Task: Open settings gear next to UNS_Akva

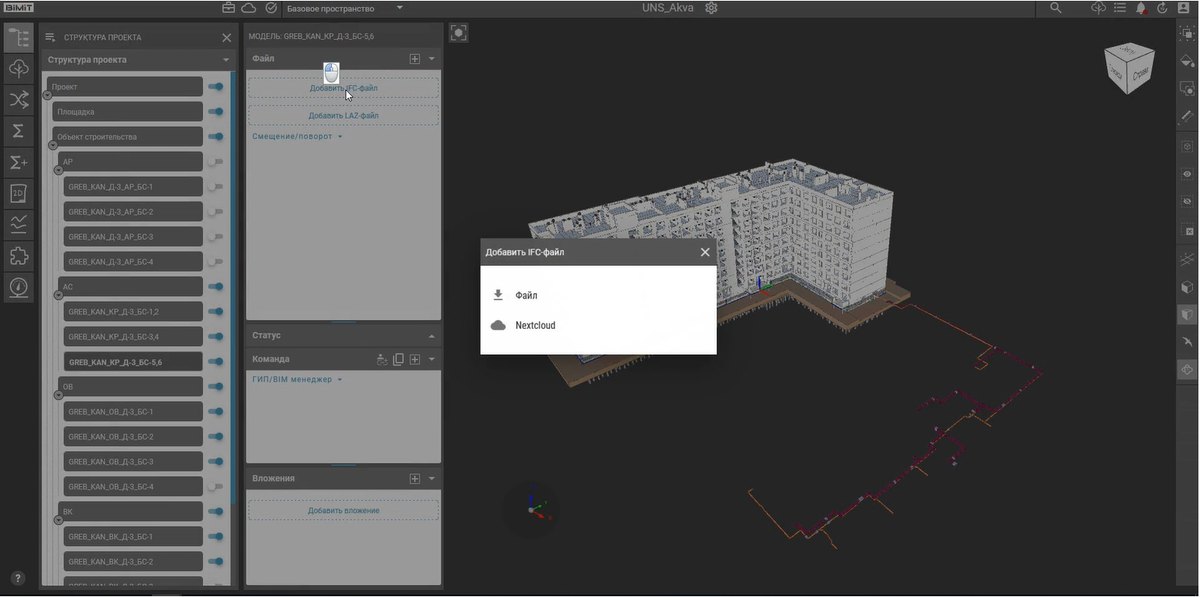Action: tap(711, 8)
